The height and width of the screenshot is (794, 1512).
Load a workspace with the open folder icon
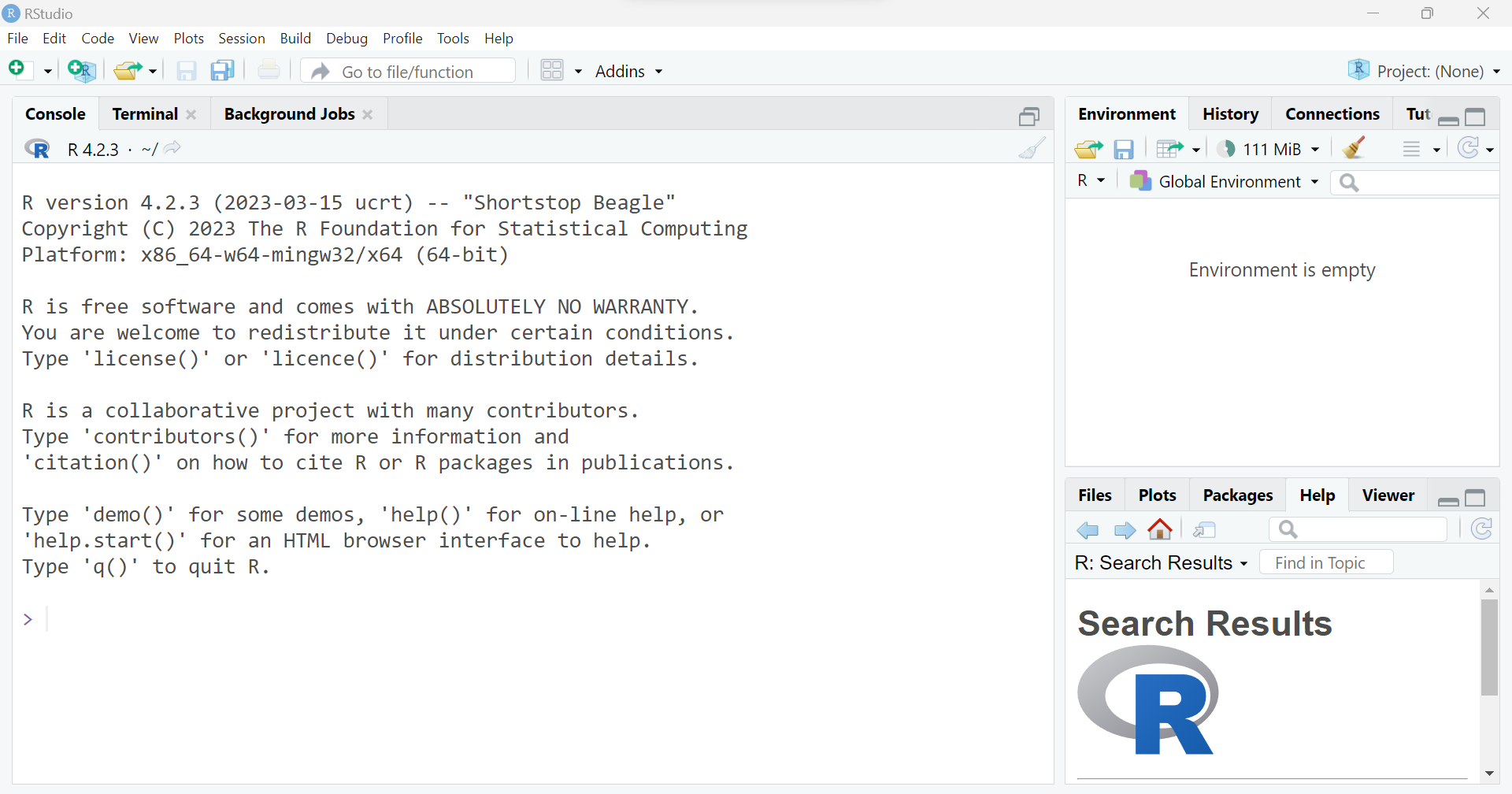click(x=1088, y=148)
